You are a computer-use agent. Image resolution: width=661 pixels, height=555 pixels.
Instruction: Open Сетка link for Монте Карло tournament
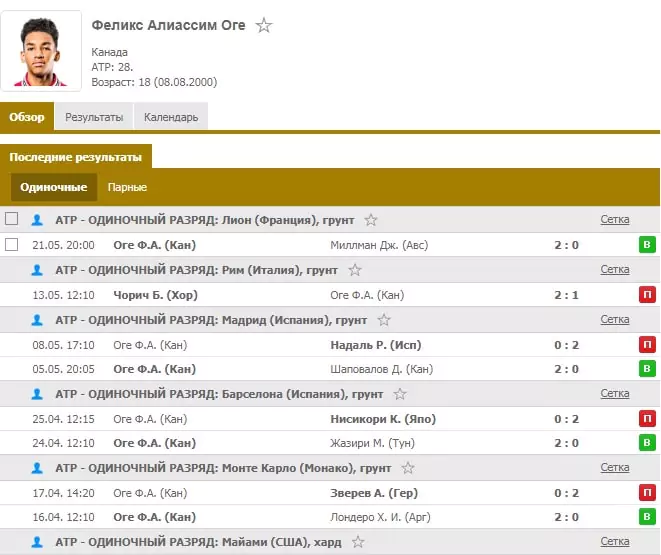615,467
